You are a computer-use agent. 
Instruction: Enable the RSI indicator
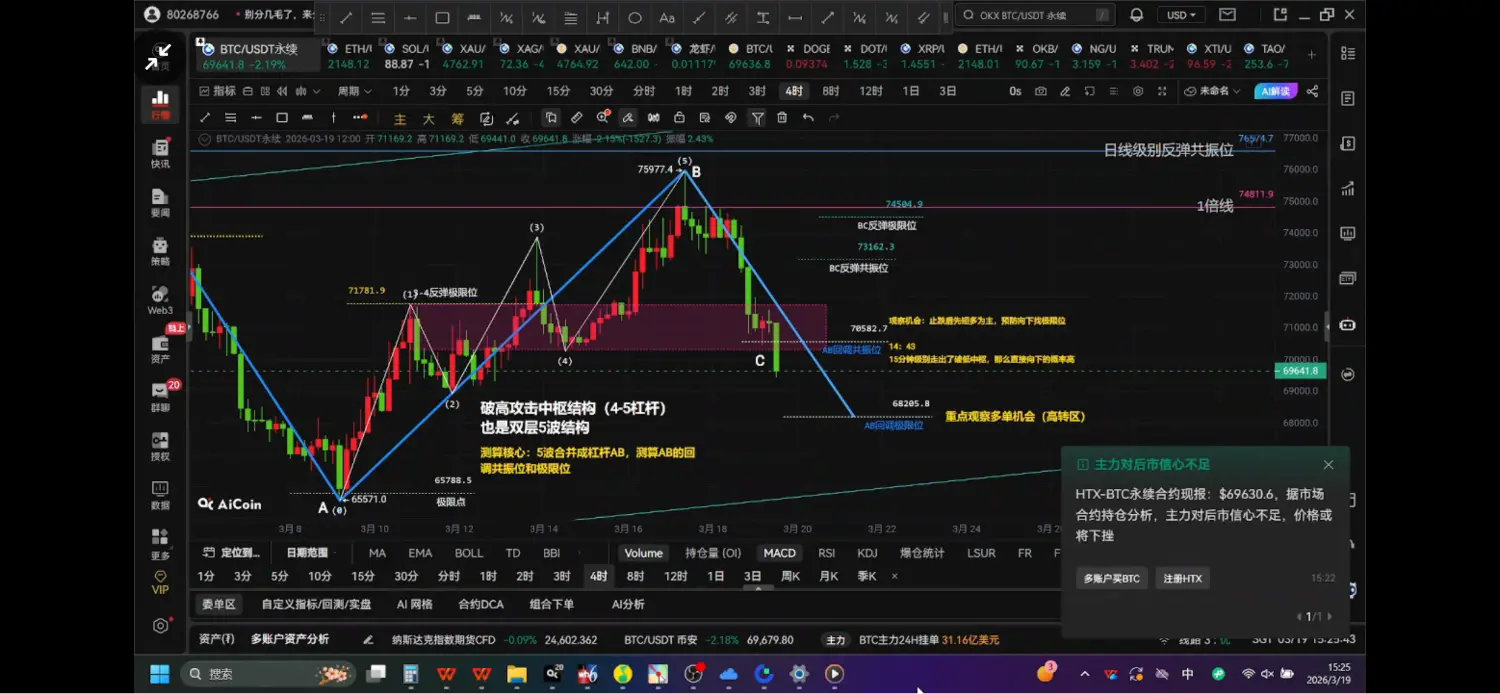click(827, 553)
